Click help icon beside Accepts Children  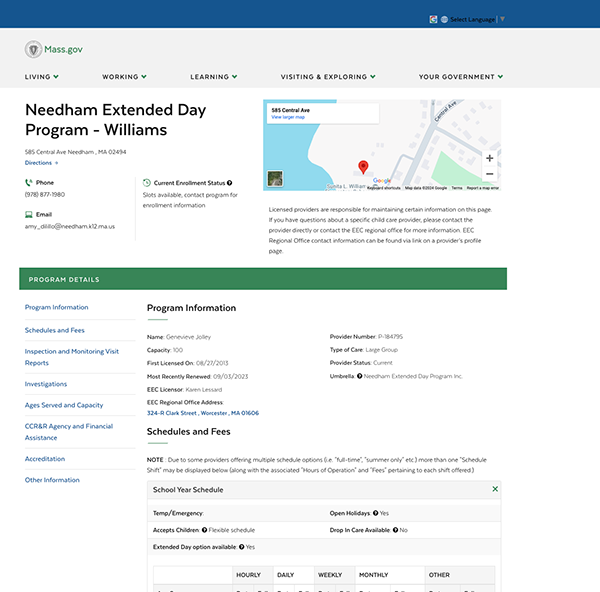click(204, 530)
